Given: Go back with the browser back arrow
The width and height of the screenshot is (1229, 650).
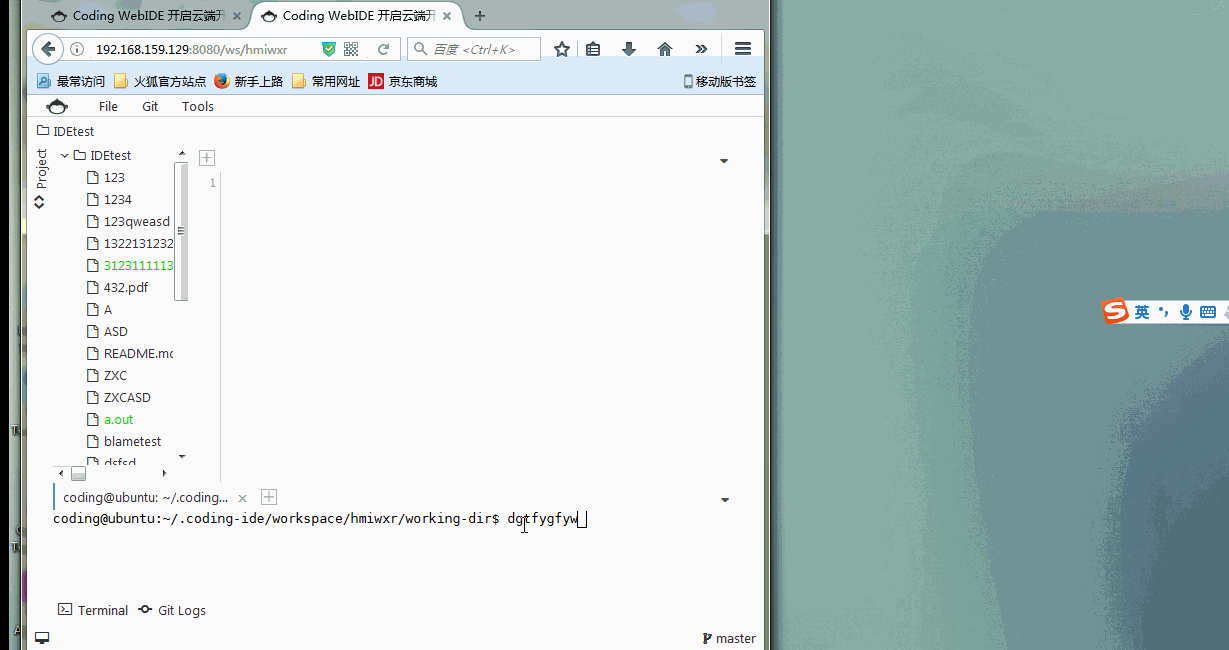Looking at the screenshot, I should [48, 49].
